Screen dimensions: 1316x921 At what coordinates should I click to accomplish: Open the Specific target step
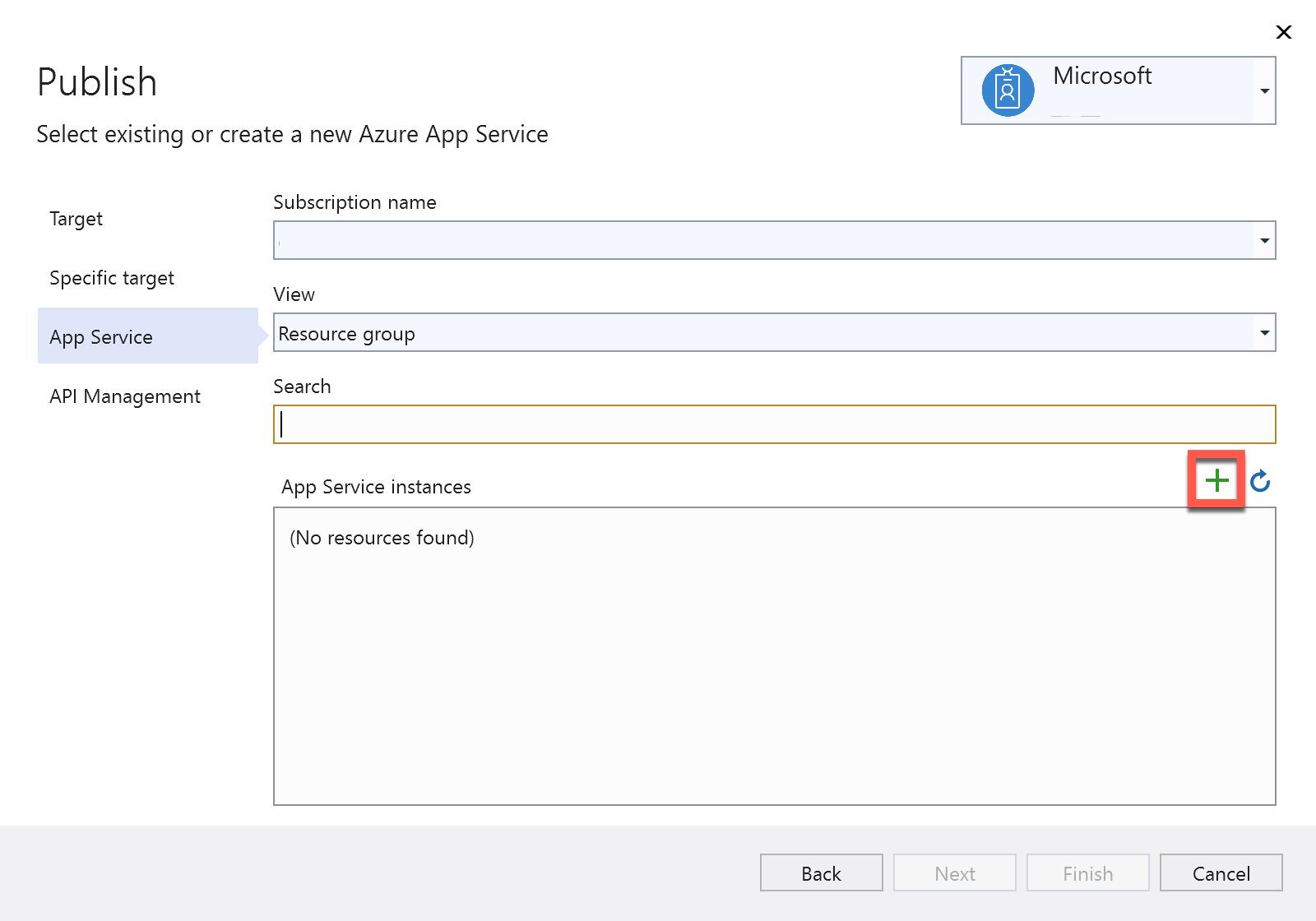tap(112, 278)
